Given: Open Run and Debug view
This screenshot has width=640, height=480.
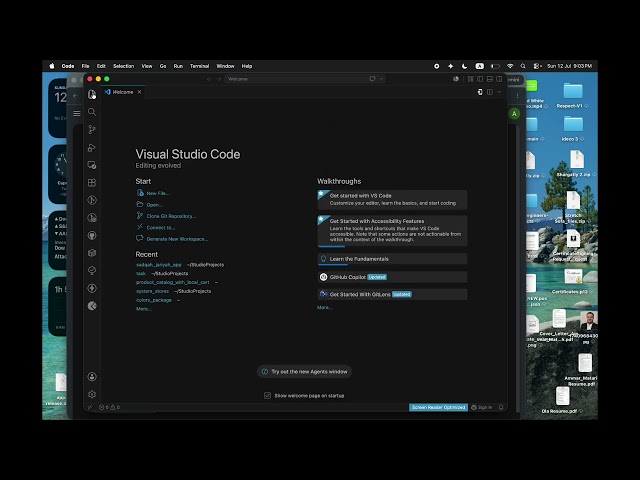Looking at the screenshot, I should pyautogui.click(x=92, y=147).
